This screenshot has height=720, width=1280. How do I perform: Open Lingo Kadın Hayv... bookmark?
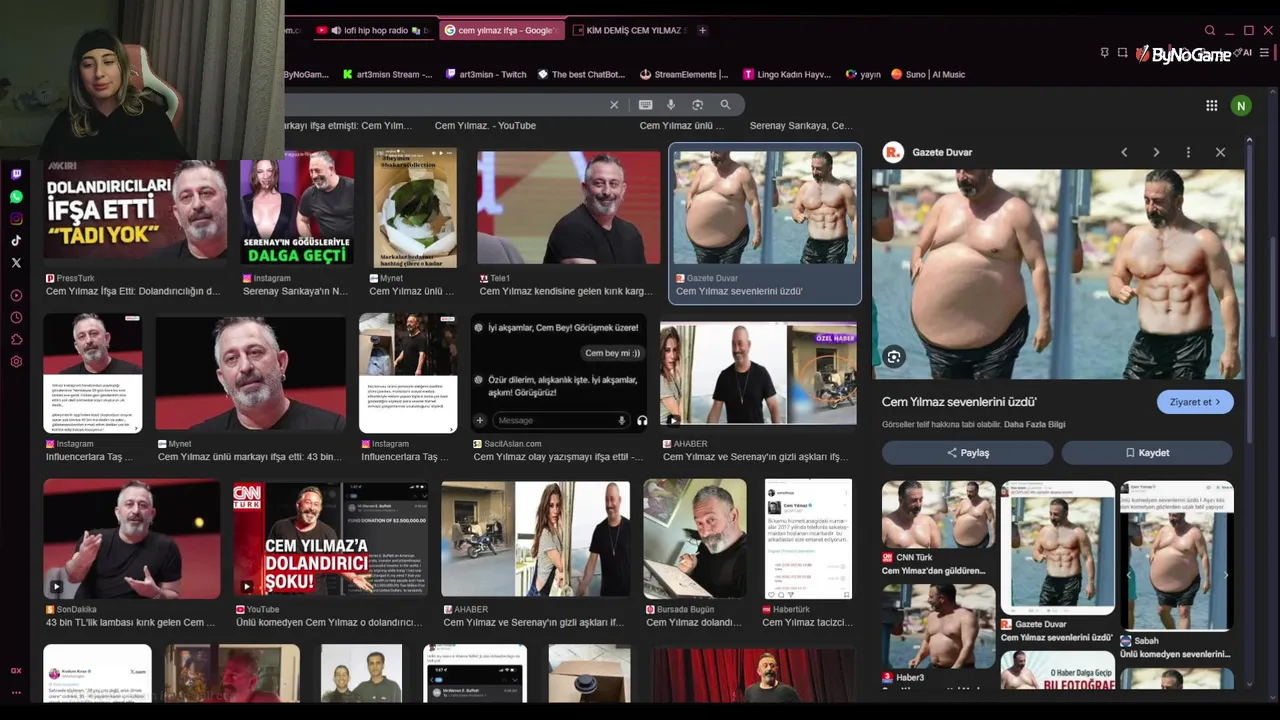coord(787,74)
